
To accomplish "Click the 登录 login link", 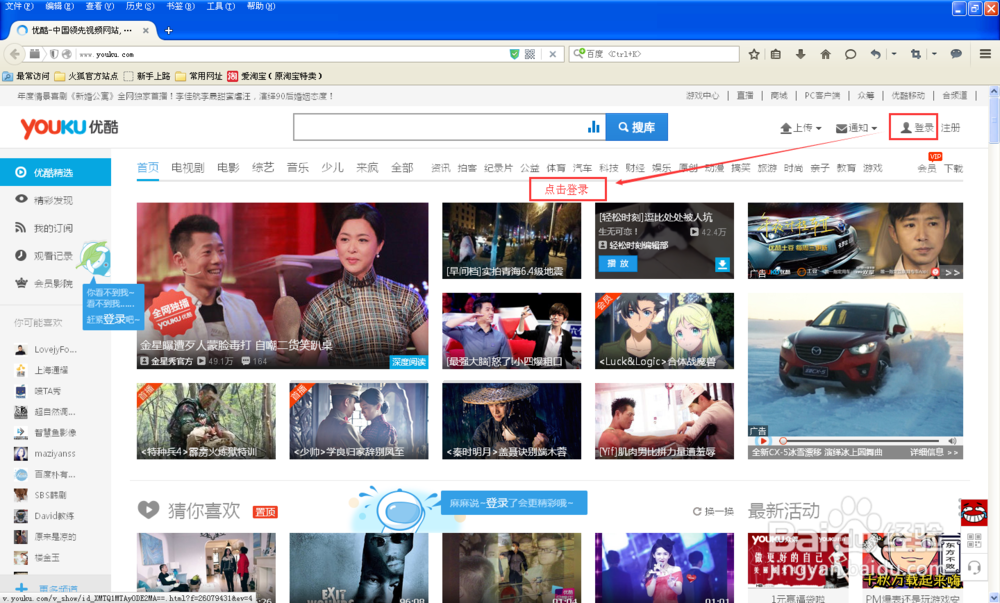I will [916, 127].
